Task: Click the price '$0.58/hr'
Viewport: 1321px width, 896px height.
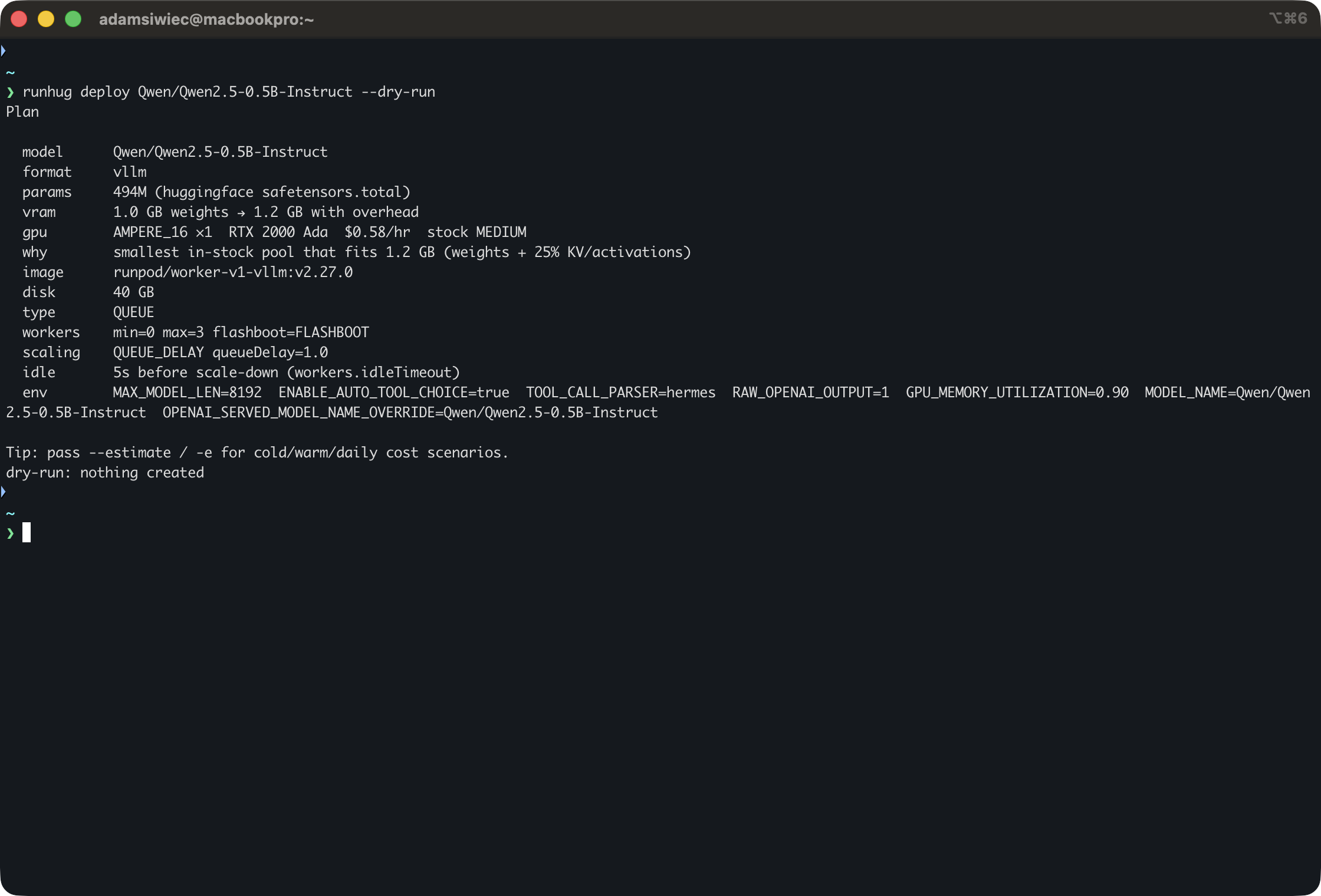Action: click(x=377, y=232)
